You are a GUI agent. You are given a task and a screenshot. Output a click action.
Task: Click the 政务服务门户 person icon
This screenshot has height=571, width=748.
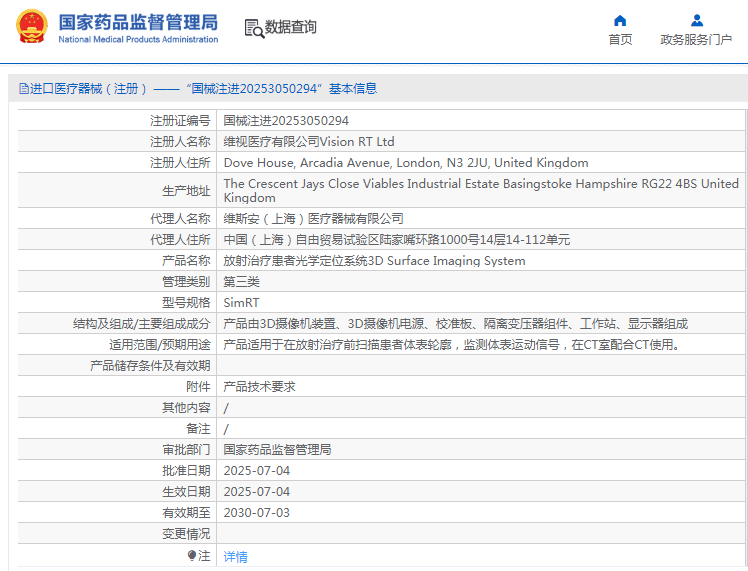696,20
